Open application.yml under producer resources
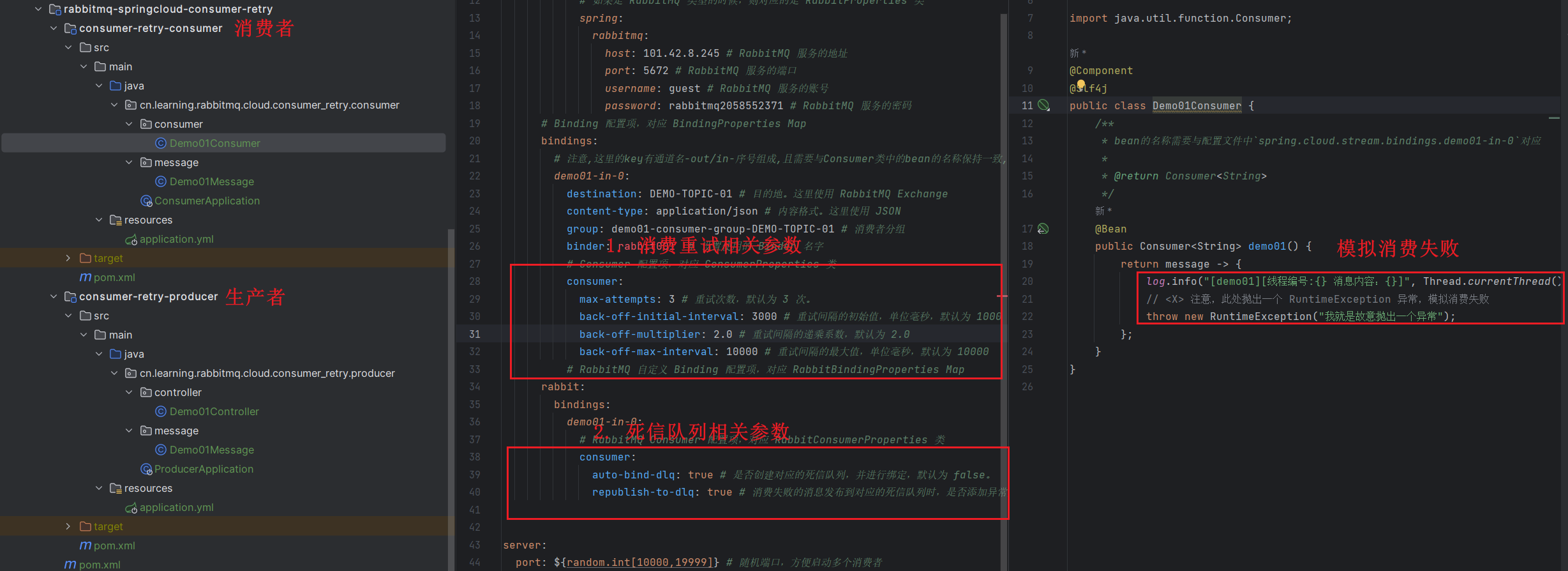The height and width of the screenshot is (571, 1568). click(x=177, y=507)
